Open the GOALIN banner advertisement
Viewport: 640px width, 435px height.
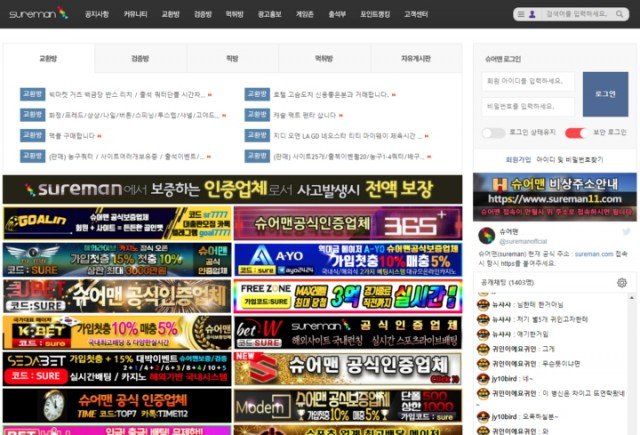(x=116, y=223)
